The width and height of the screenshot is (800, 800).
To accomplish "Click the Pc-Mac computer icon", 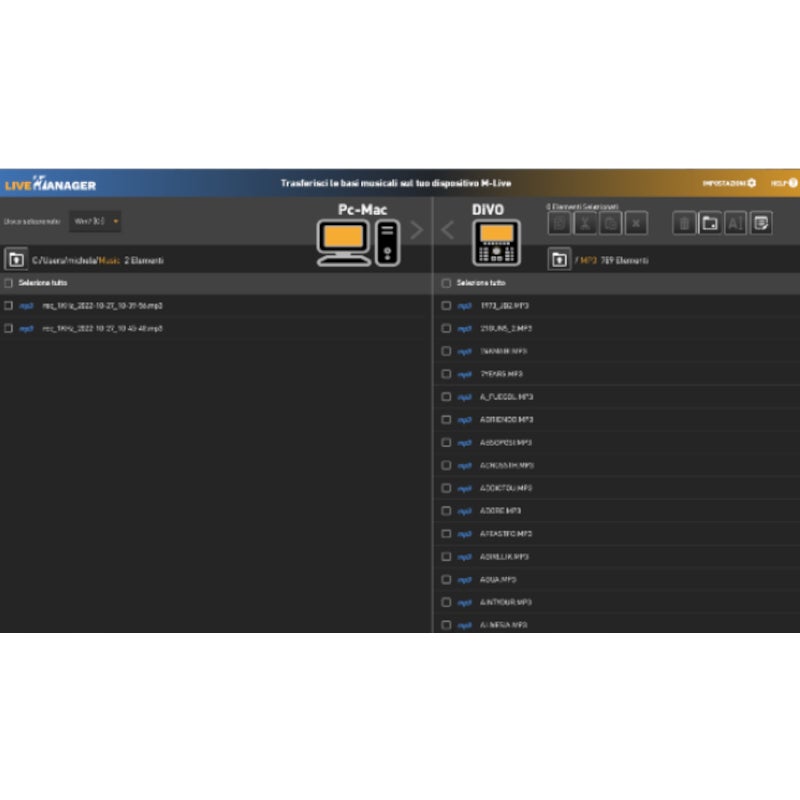I will tap(358, 243).
